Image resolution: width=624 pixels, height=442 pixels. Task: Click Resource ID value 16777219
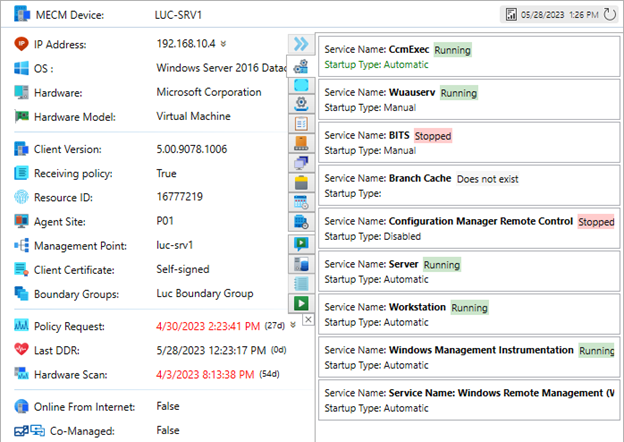tap(179, 197)
